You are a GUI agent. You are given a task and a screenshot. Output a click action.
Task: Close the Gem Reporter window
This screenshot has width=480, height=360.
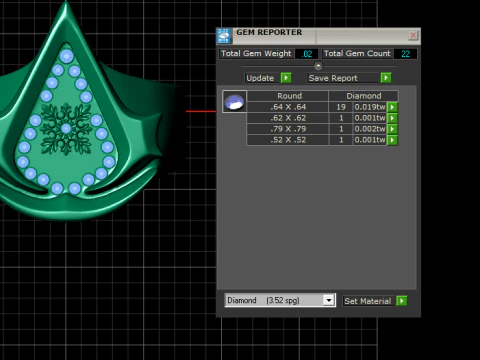click(413, 35)
